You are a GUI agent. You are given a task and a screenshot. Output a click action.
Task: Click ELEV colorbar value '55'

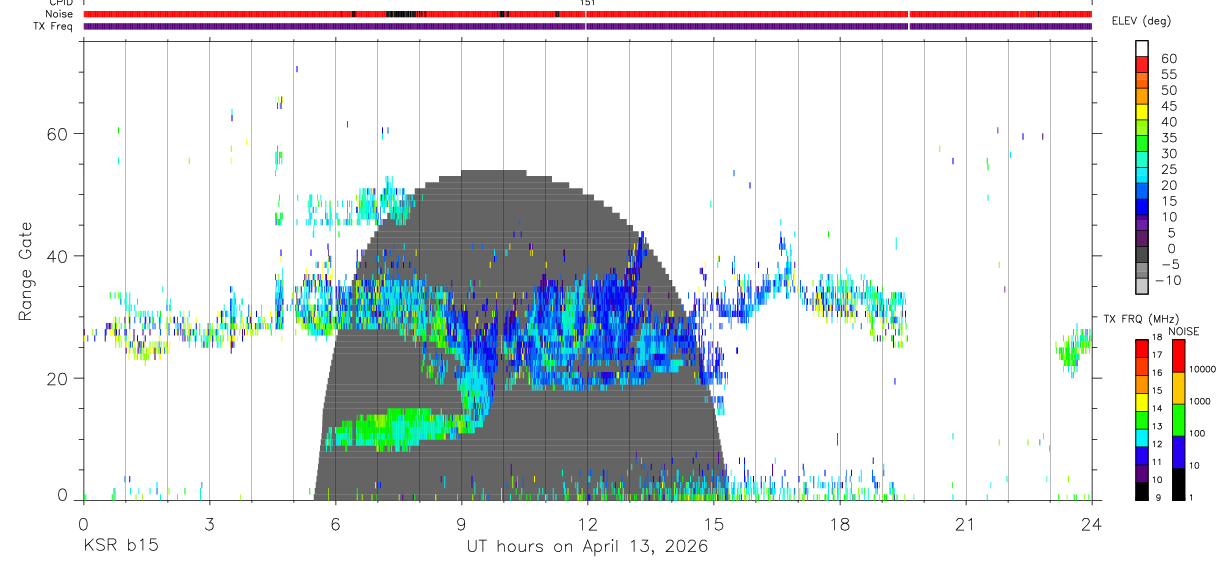[1168, 74]
